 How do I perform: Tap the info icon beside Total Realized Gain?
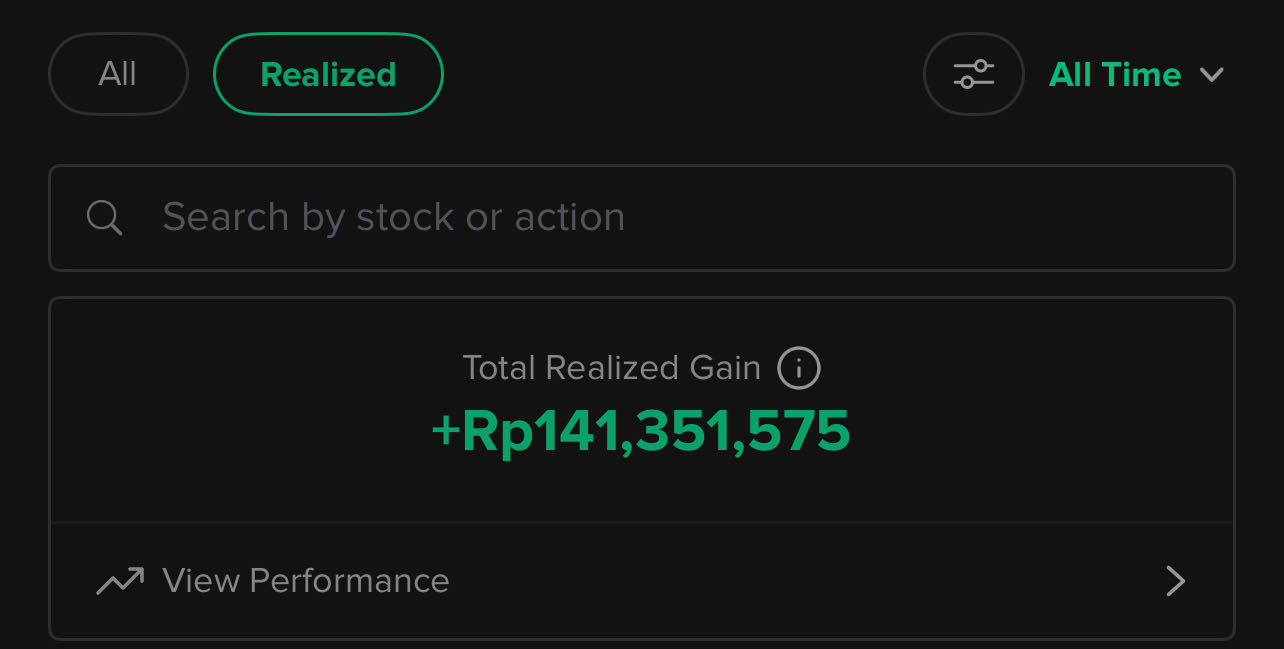(x=799, y=368)
